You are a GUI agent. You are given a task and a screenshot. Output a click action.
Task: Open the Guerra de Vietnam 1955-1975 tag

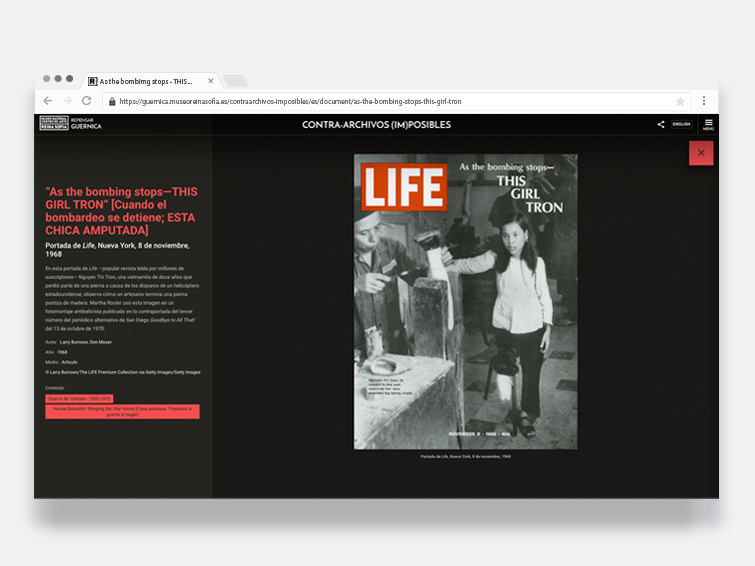point(79,398)
